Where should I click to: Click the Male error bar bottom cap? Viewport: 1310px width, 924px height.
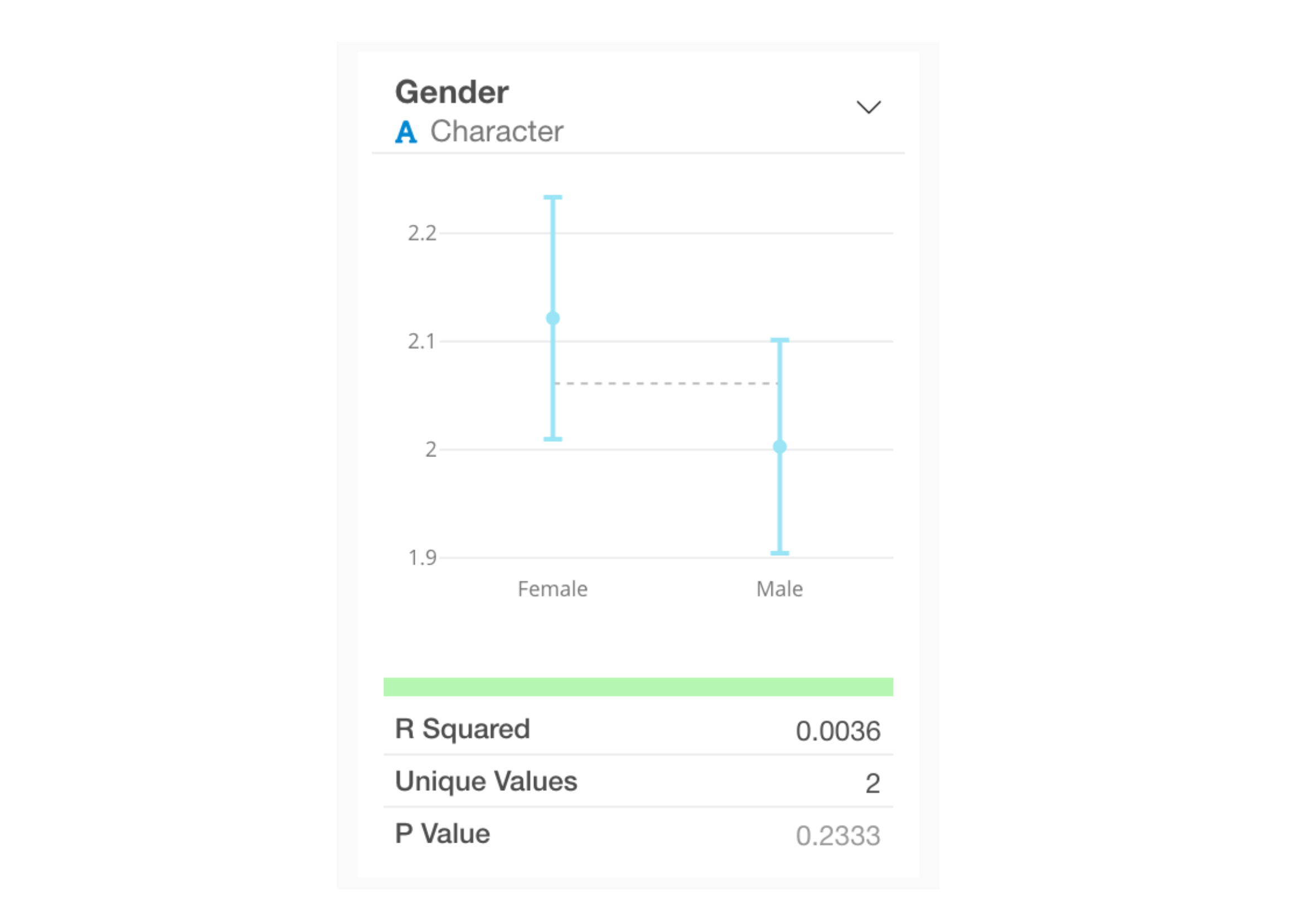779,553
